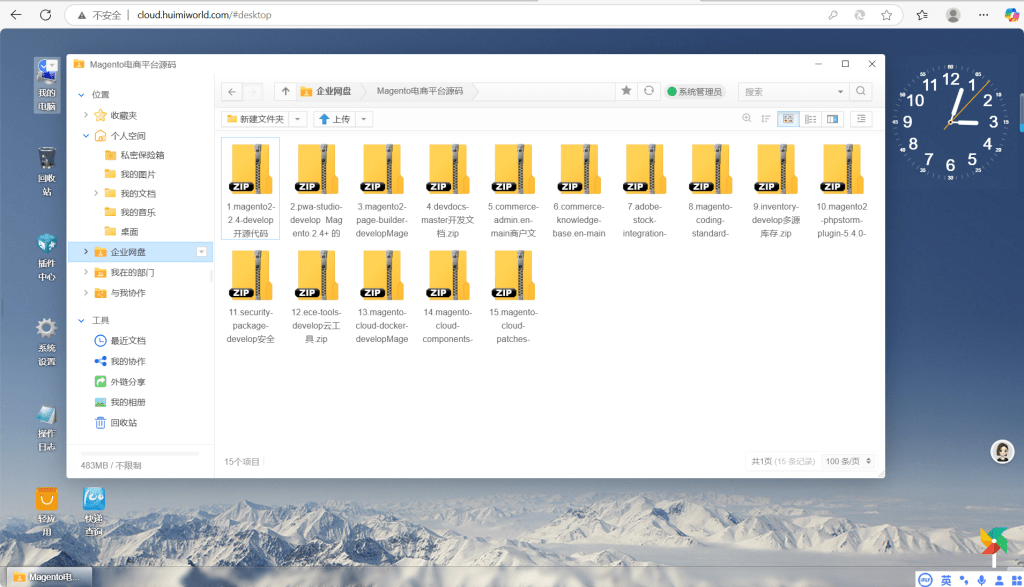Screen dimensions: 1024x587
Task: Open the 回收站 desktop icon with trash can
Action: pos(46,171)
